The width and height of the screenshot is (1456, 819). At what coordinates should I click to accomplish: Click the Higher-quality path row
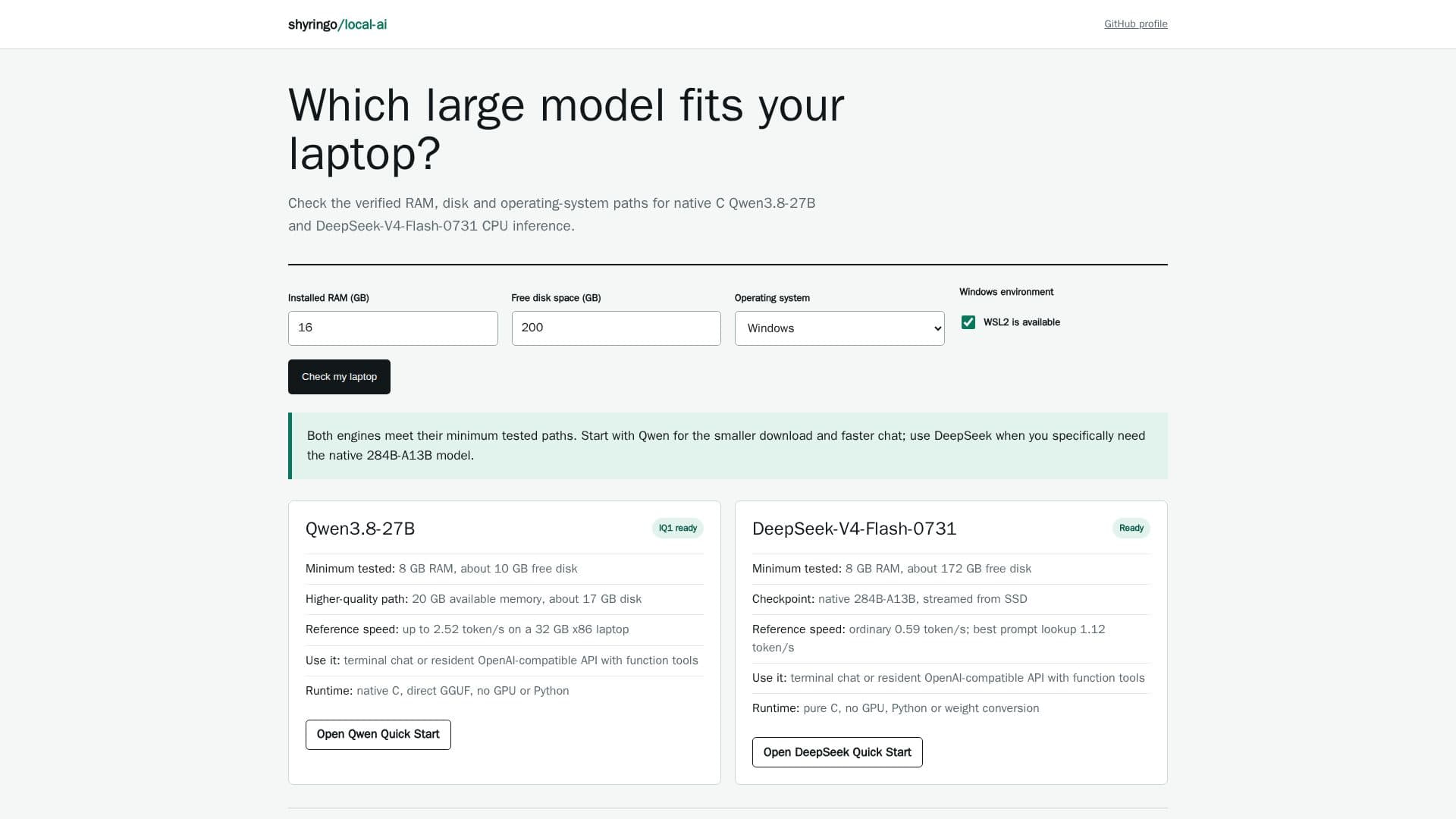click(x=504, y=599)
